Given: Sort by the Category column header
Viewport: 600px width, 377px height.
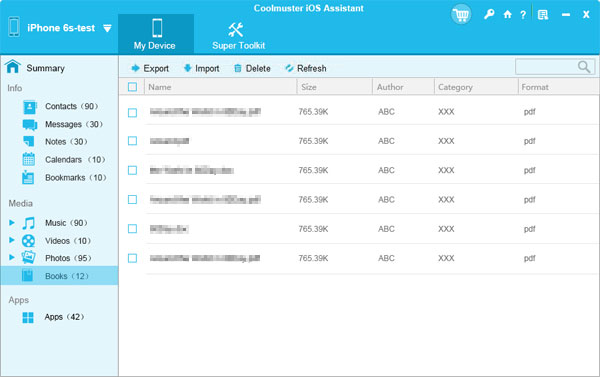Looking at the screenshot, I should click(455, 87).
